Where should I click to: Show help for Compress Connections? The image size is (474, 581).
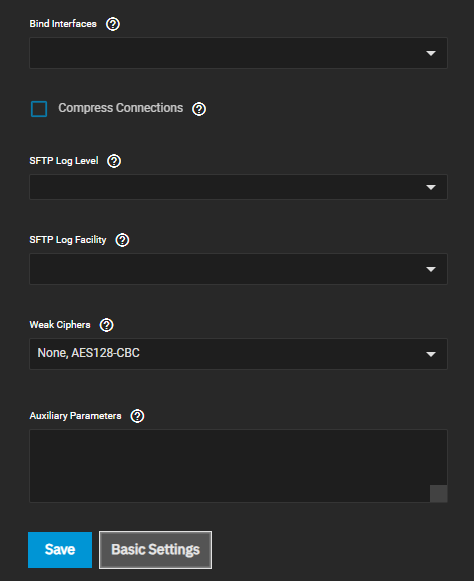coord(199,109)
